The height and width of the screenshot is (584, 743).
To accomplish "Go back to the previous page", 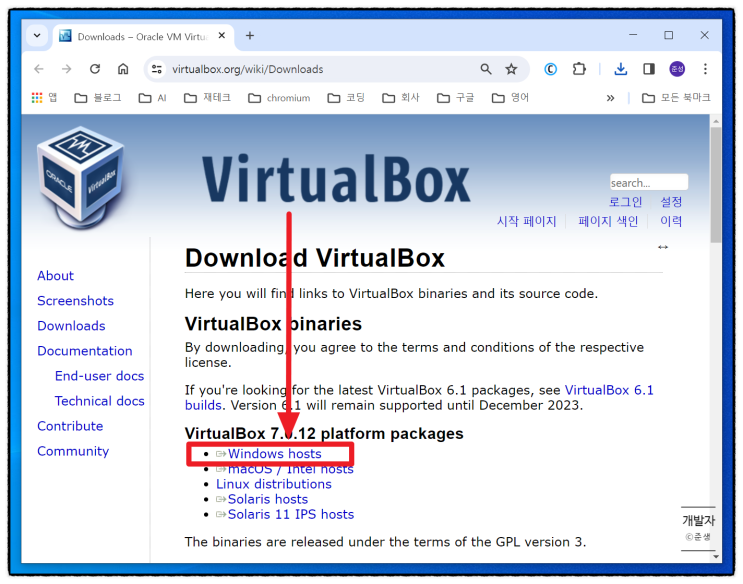I will 39,69.
